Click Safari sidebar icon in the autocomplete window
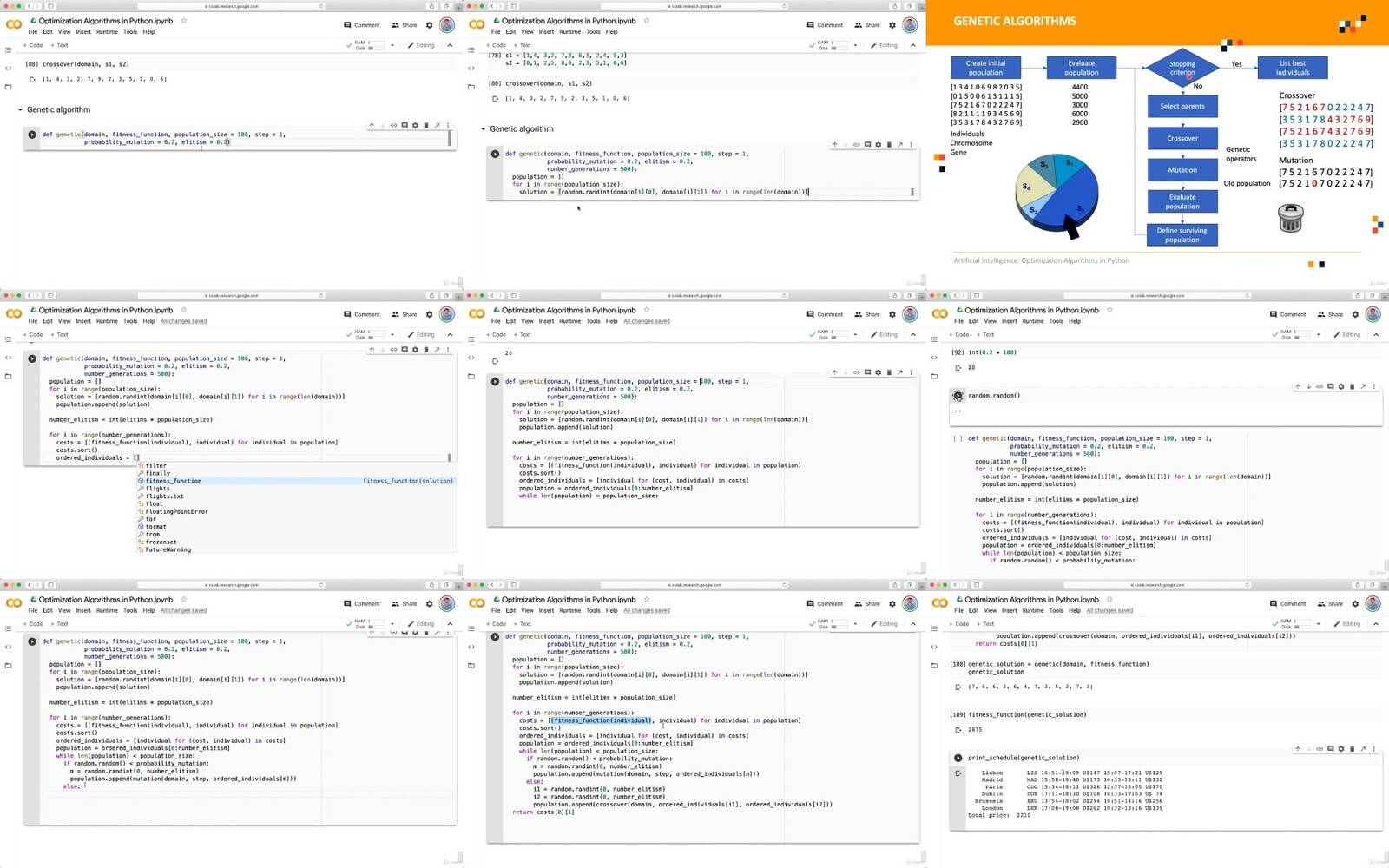This screenshot has height=868, width=1389. tap(50, 295)
